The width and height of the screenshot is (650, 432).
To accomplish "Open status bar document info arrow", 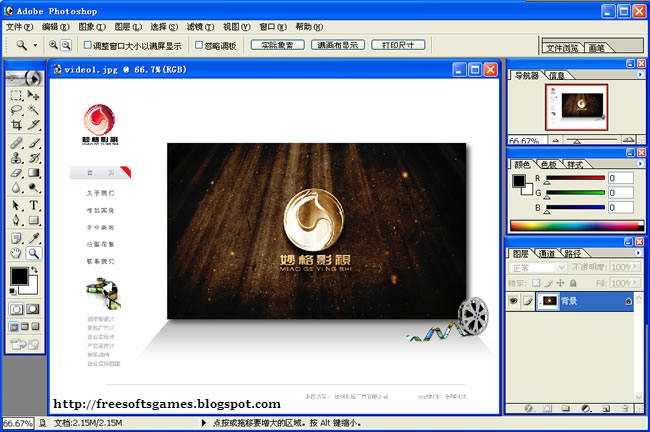I will pos(204,423).
